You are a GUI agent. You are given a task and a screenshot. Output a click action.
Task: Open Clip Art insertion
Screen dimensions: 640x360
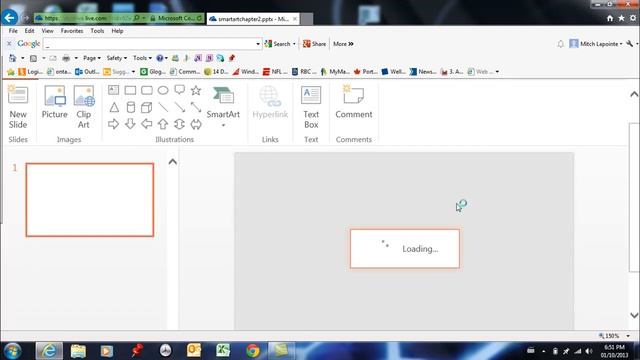pos(84,107)
